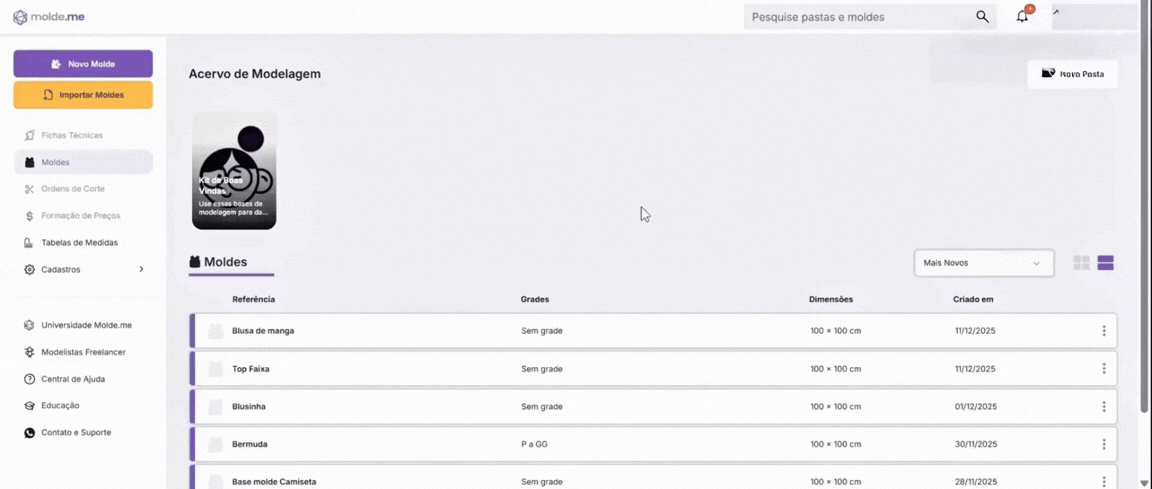Focus the Pesquise pastas e moldes field
Viewport: 1152px width, 489px height.
[860, 17]
